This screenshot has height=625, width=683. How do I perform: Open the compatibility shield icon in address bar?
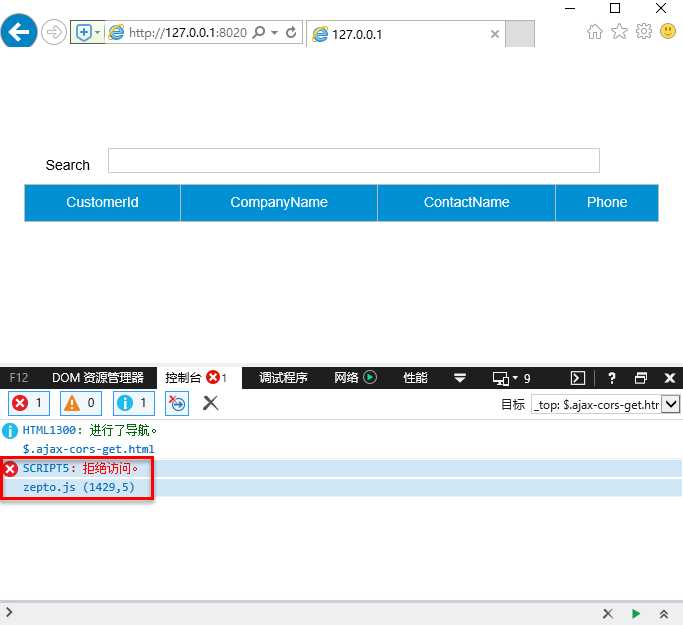83,32
